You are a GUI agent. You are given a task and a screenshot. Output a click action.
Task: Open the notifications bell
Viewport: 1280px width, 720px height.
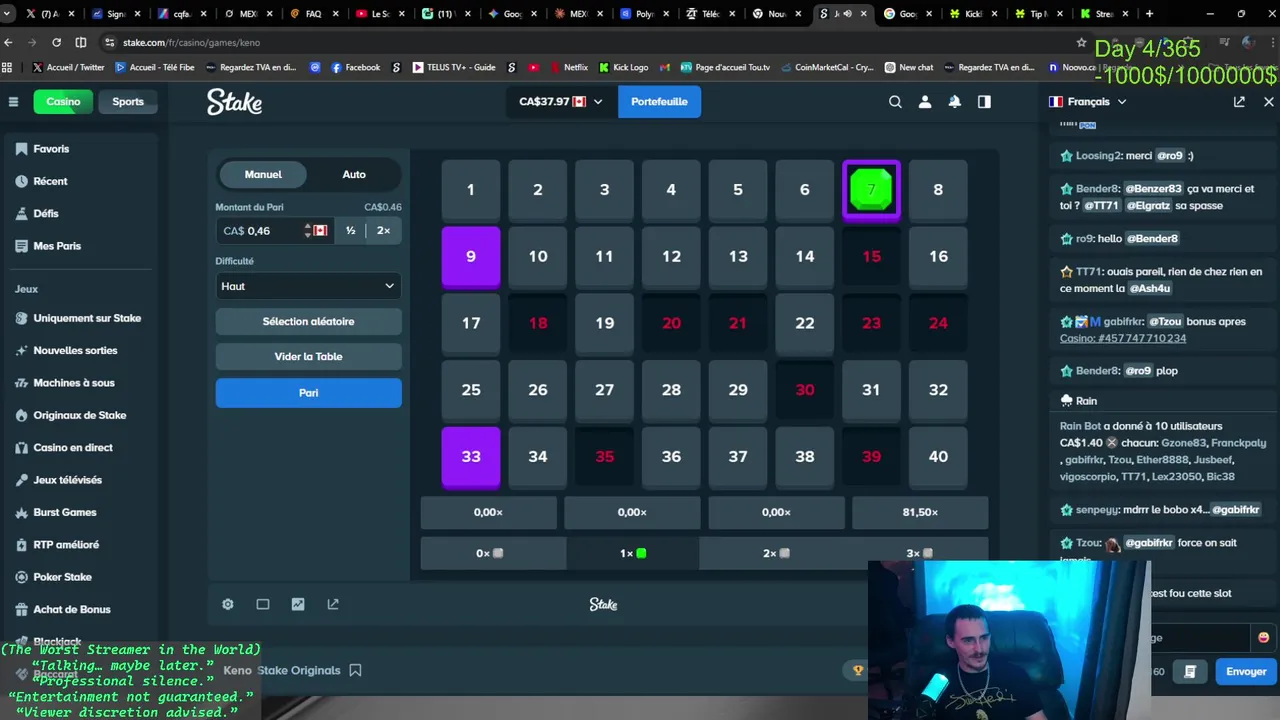[955, 102]
